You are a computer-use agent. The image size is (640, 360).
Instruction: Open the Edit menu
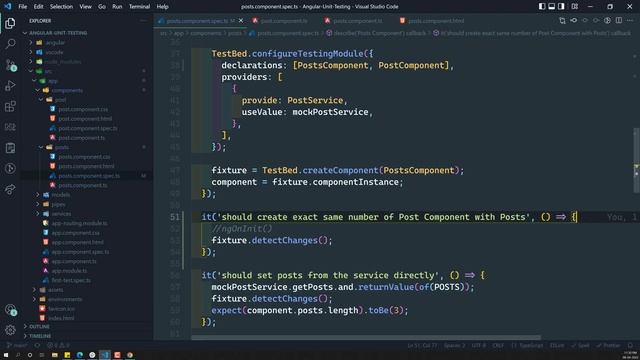click(38, 7)
